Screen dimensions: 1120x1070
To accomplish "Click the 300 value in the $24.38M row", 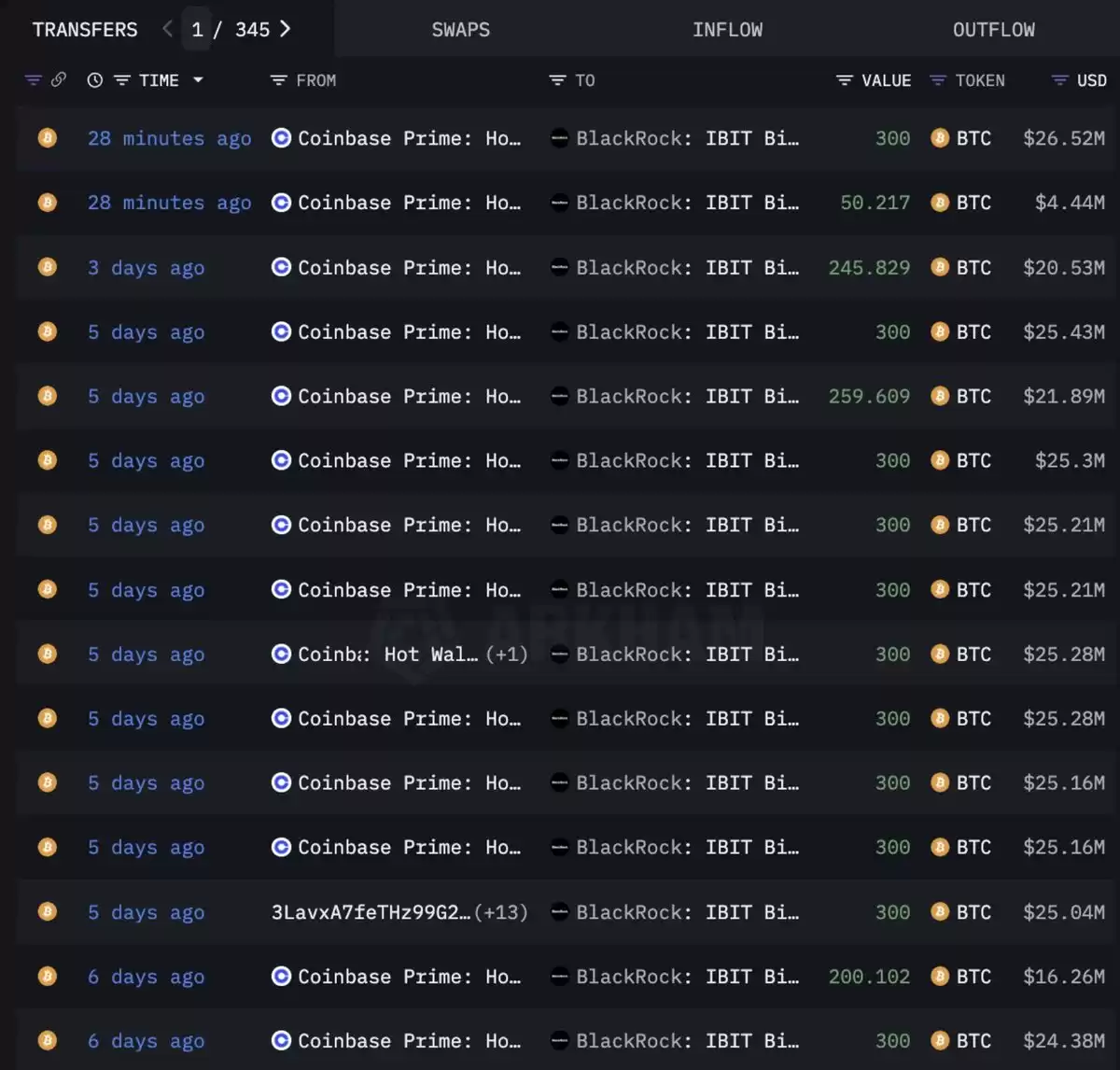I will tap(893, 1041).
